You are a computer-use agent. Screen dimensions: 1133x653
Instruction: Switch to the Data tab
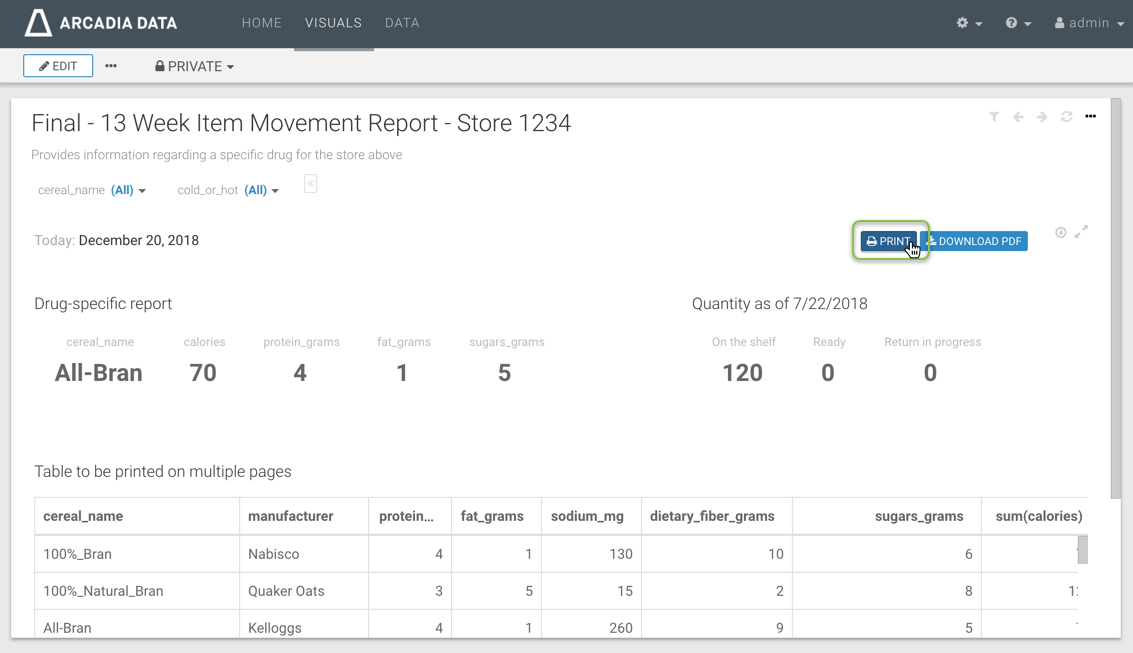pos(402,23)
